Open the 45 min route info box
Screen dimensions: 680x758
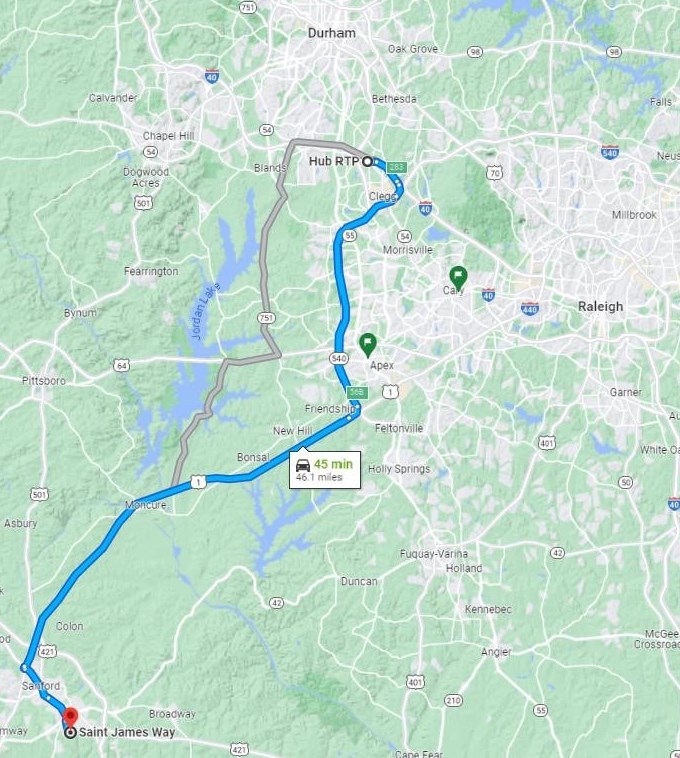coord(325,470)
